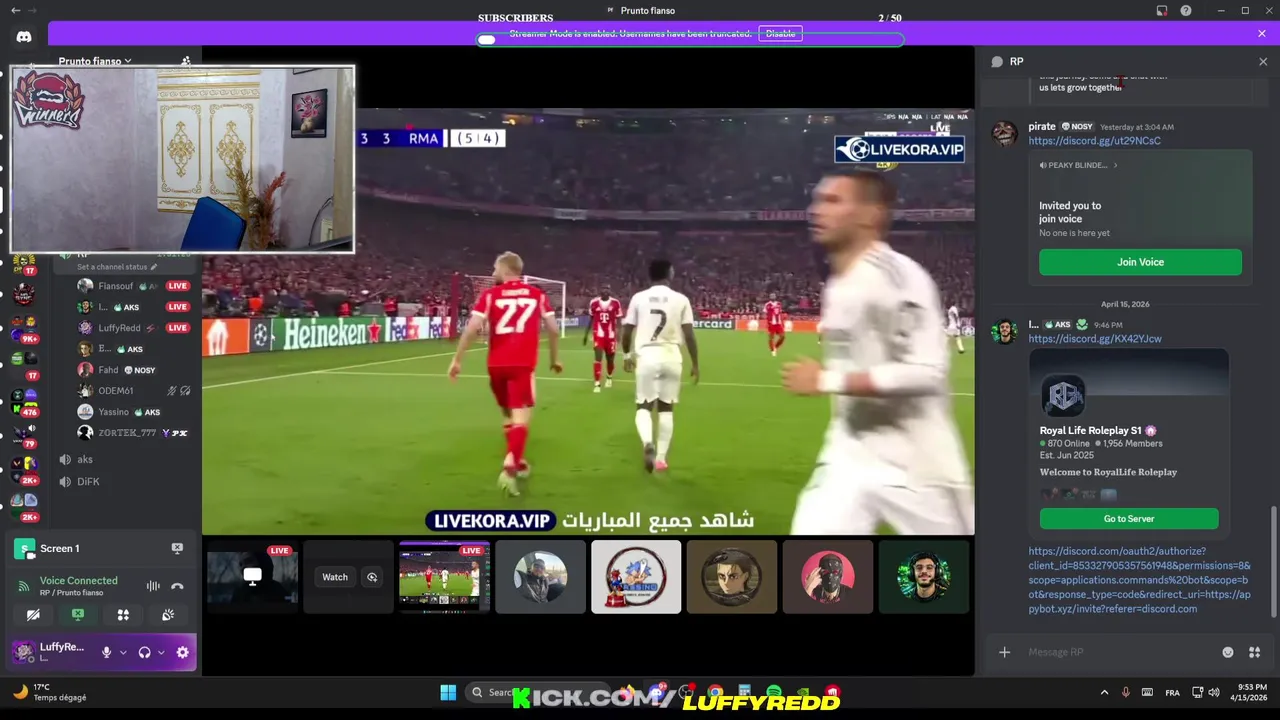Select ZORTEK_777 in the voice channel list
This screenshot has height=720, width=1280.
[x=134, y=433]
